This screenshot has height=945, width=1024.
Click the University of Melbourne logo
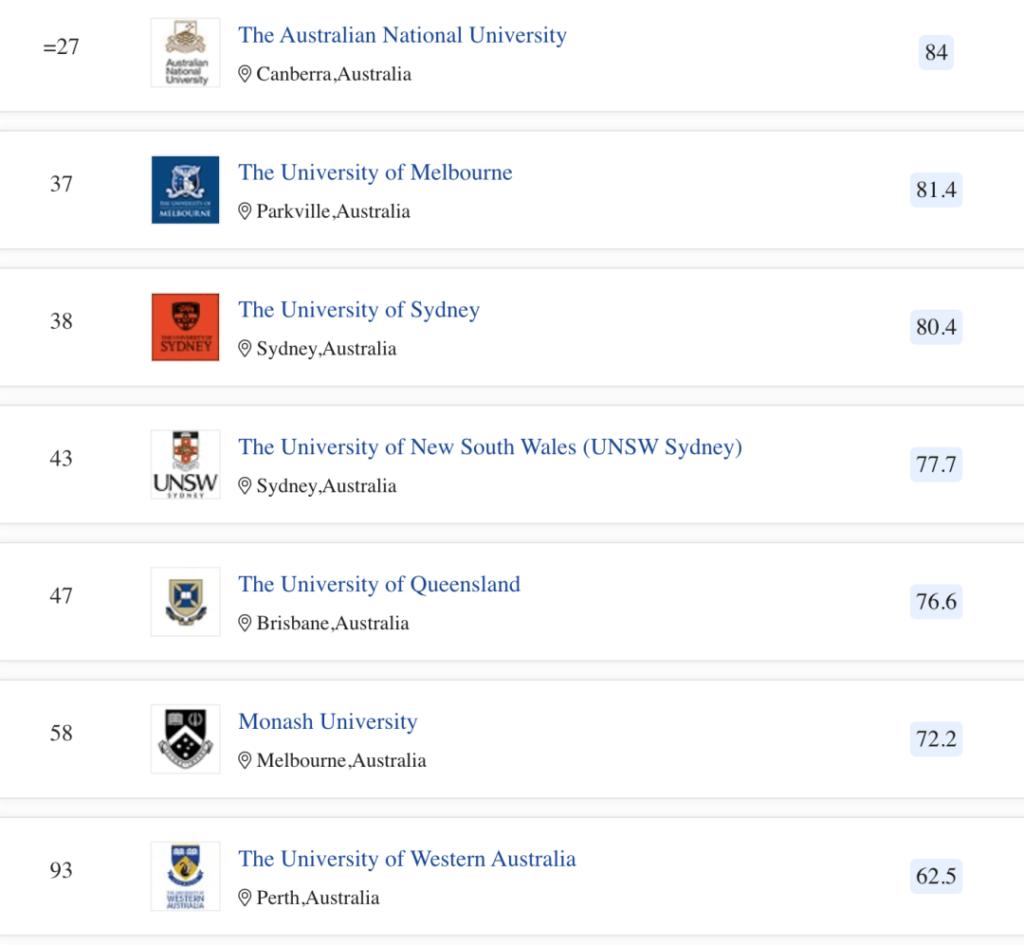coord(185,190)
